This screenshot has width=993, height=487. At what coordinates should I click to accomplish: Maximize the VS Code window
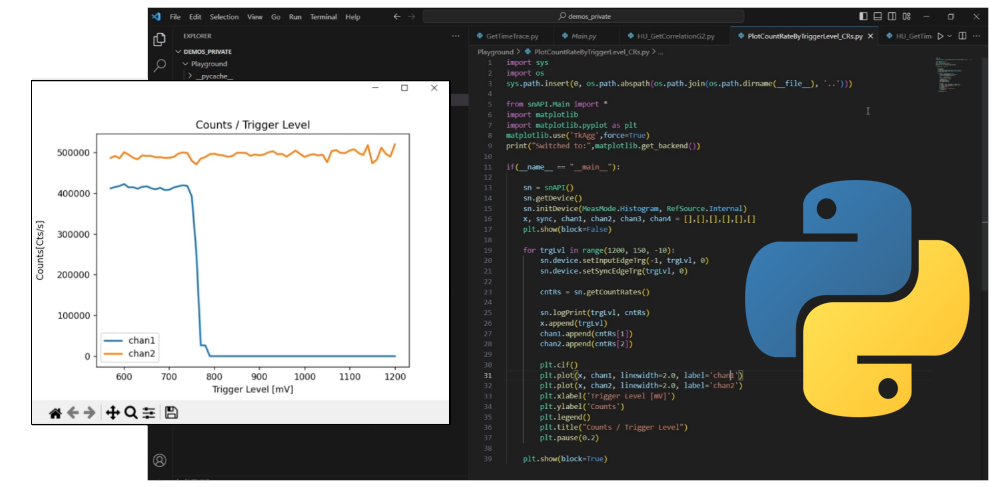point(951,16)
